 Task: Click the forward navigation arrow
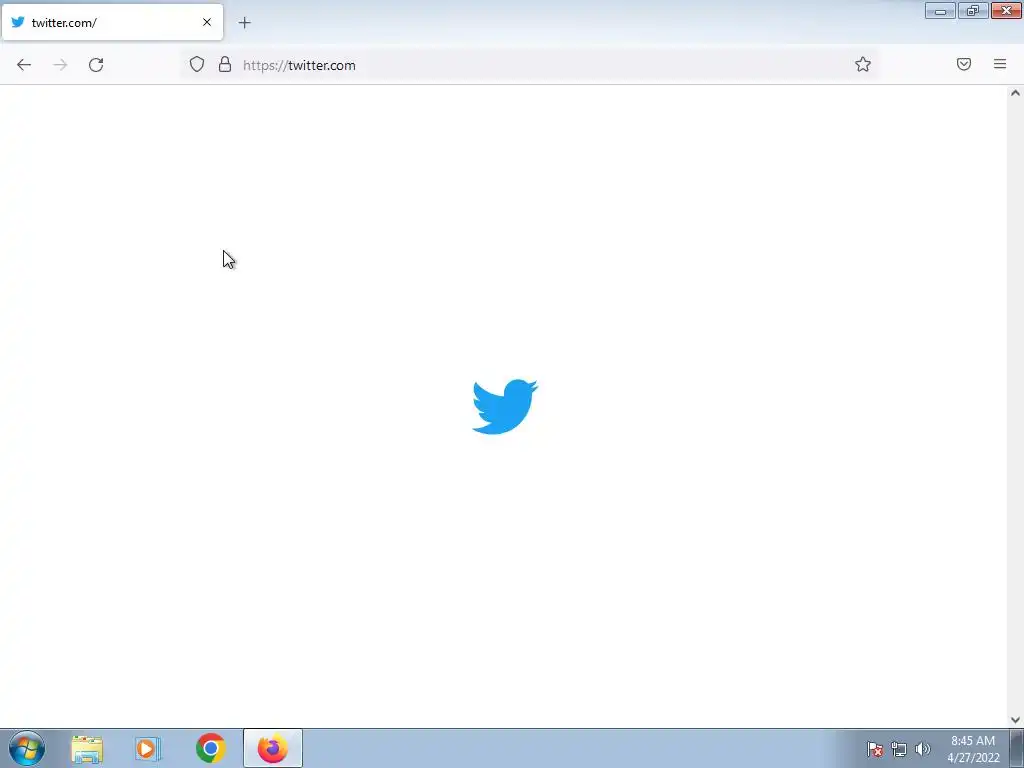tap(60, 65)
